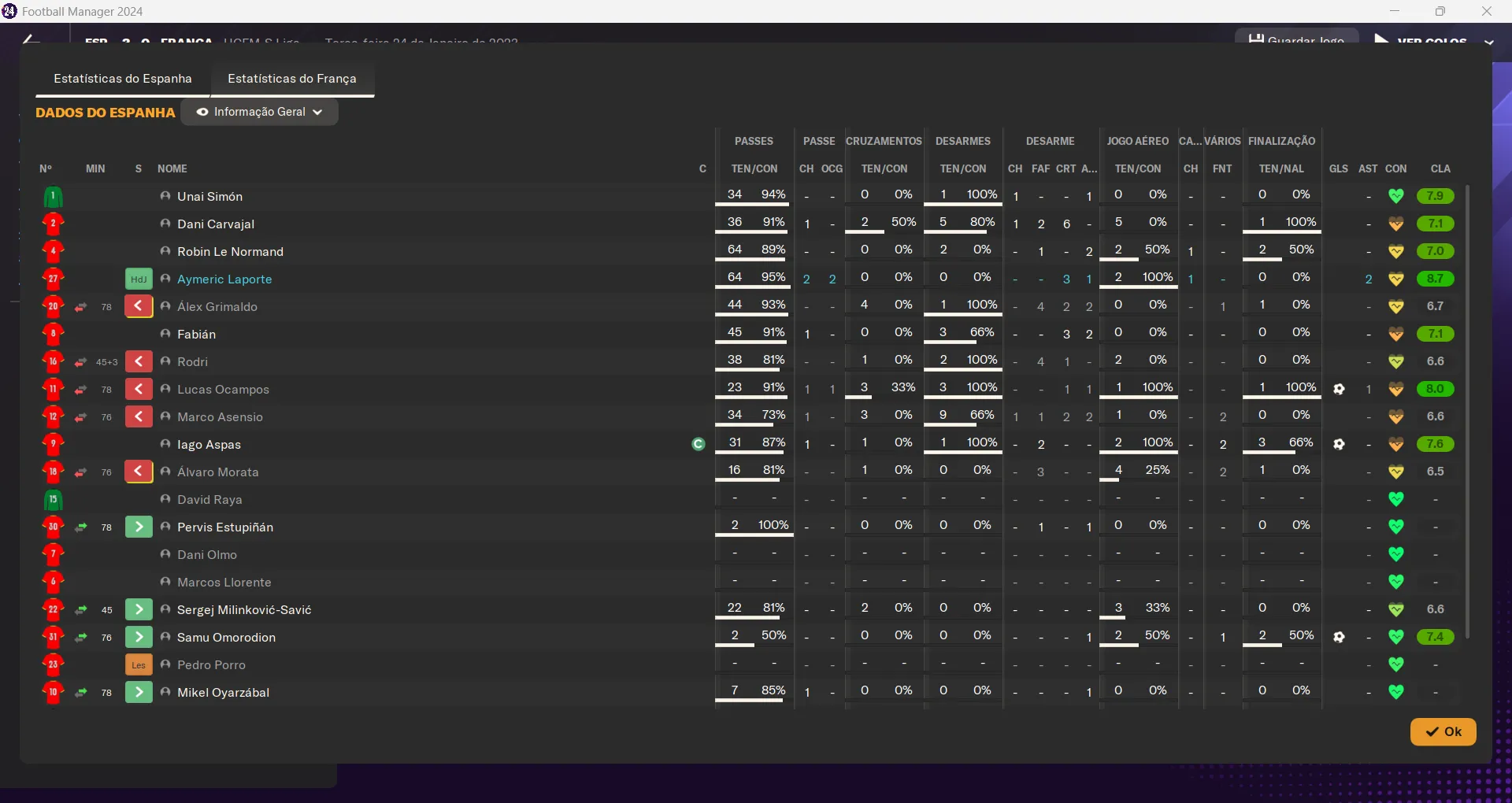Image resolution: width=1512 pixels, height=803 pixels.
Task: Click Dani Carvajal's orange condition heart
Action: pyautogui.click(x=1396, y=224)
